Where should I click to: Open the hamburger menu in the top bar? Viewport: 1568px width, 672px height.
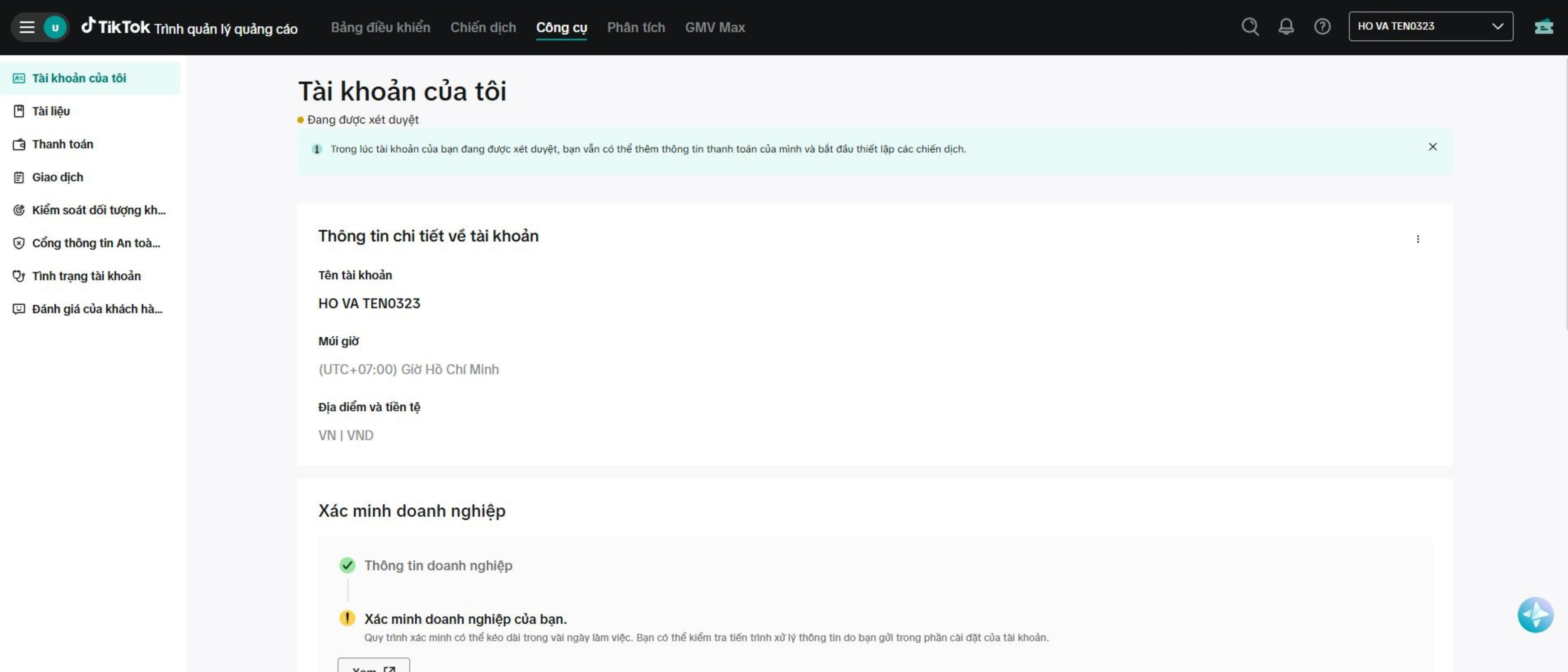click(x=27, y=27)
